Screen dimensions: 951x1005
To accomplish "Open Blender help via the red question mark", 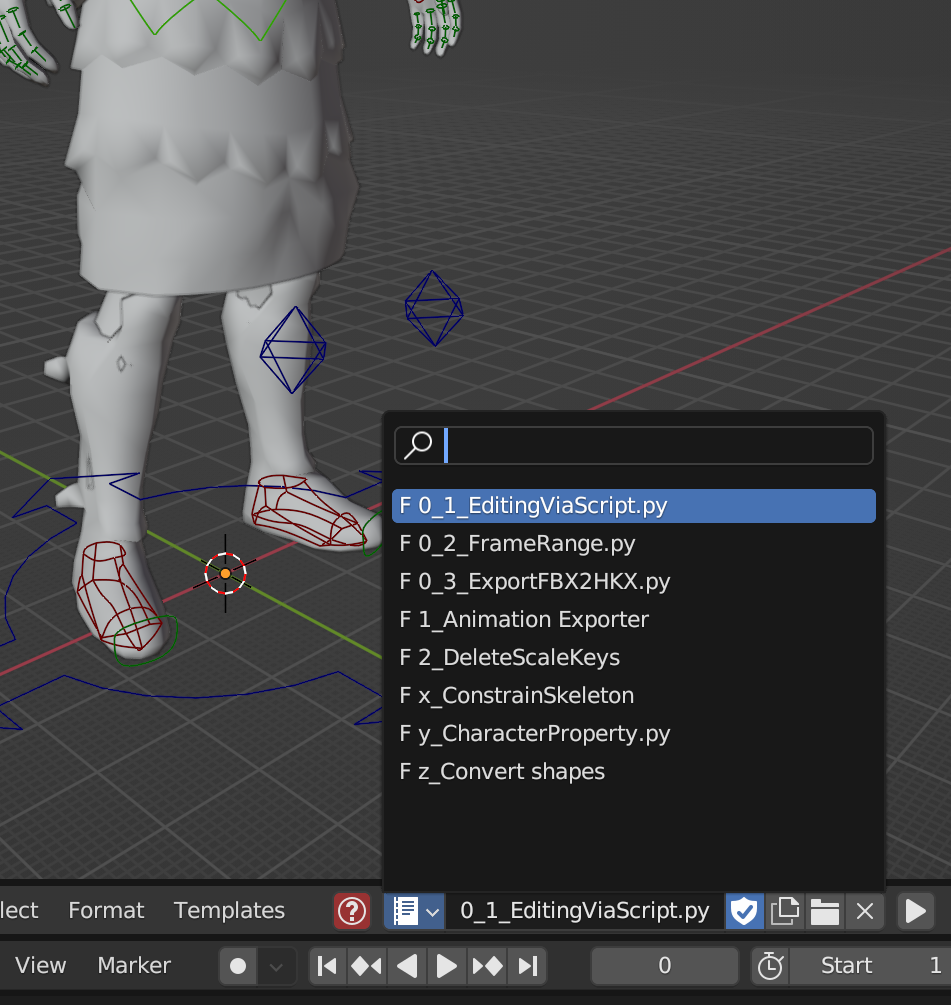I will coord(351,911).
